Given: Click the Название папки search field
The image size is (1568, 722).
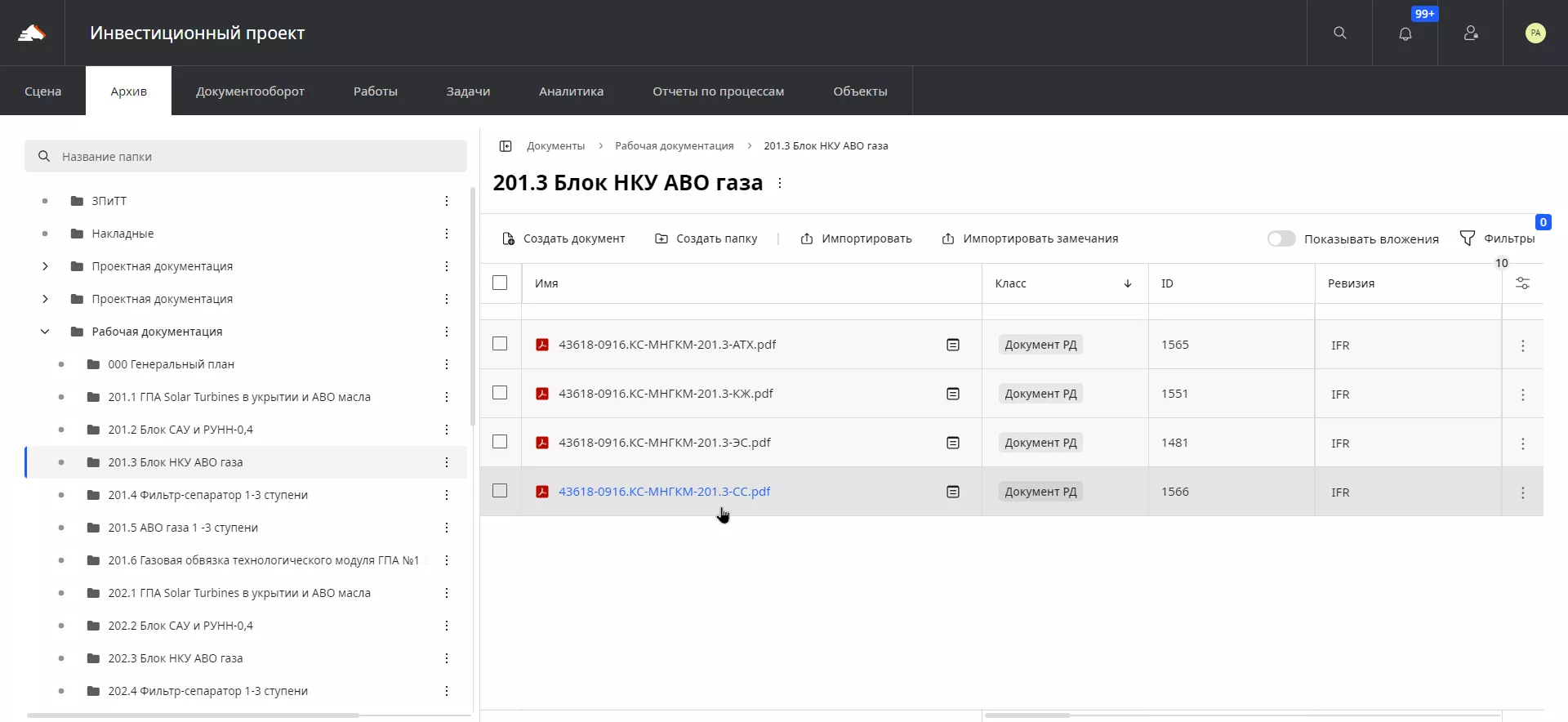Looking at the screenshot, I should point(245,157).
